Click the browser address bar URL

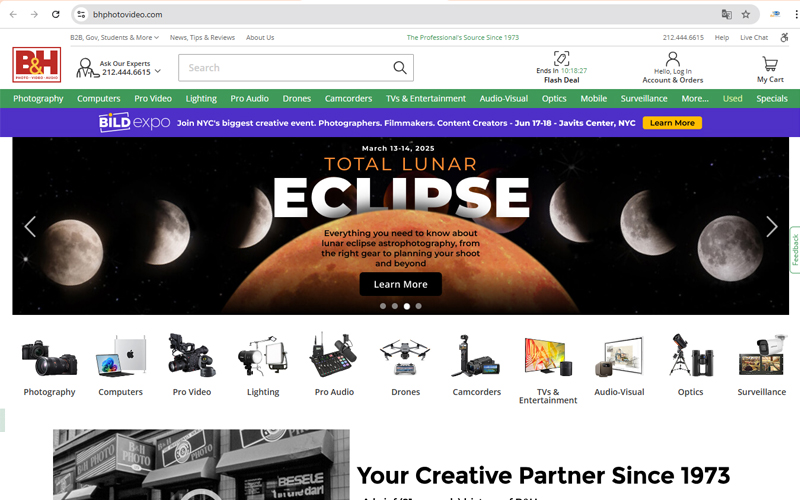tap(128, 14)
